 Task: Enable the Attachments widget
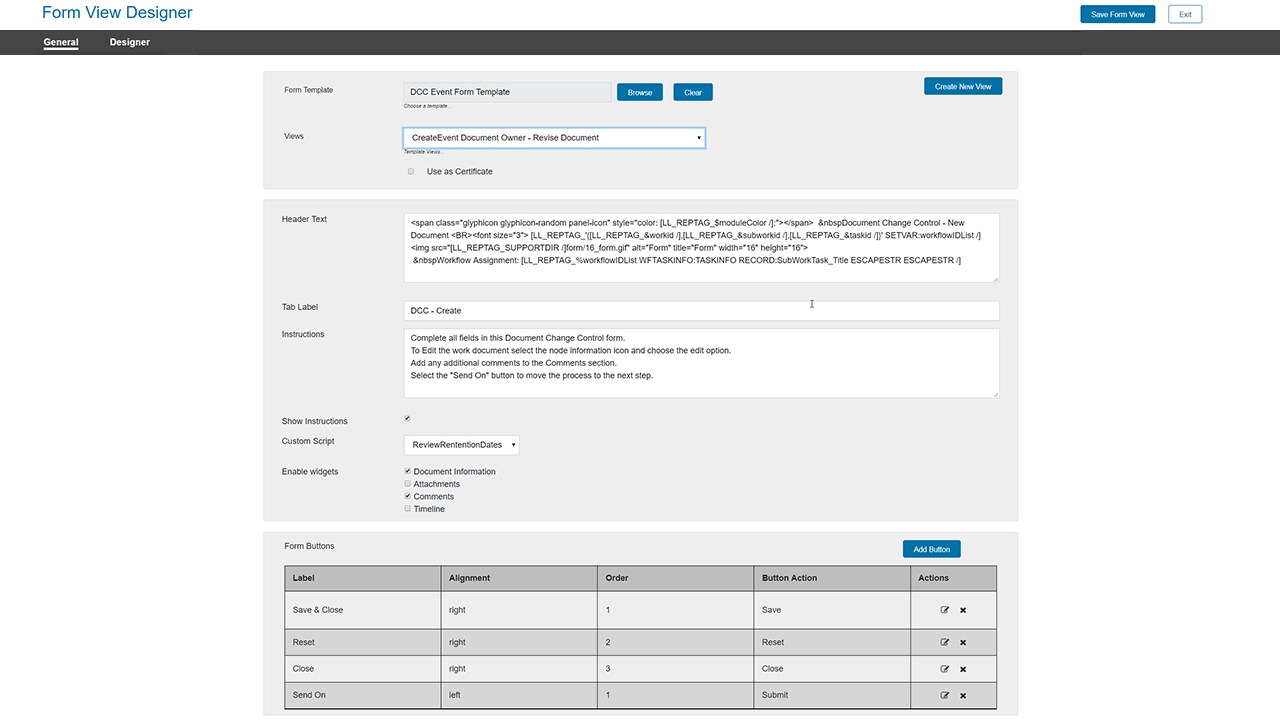(x=407, y=483)
